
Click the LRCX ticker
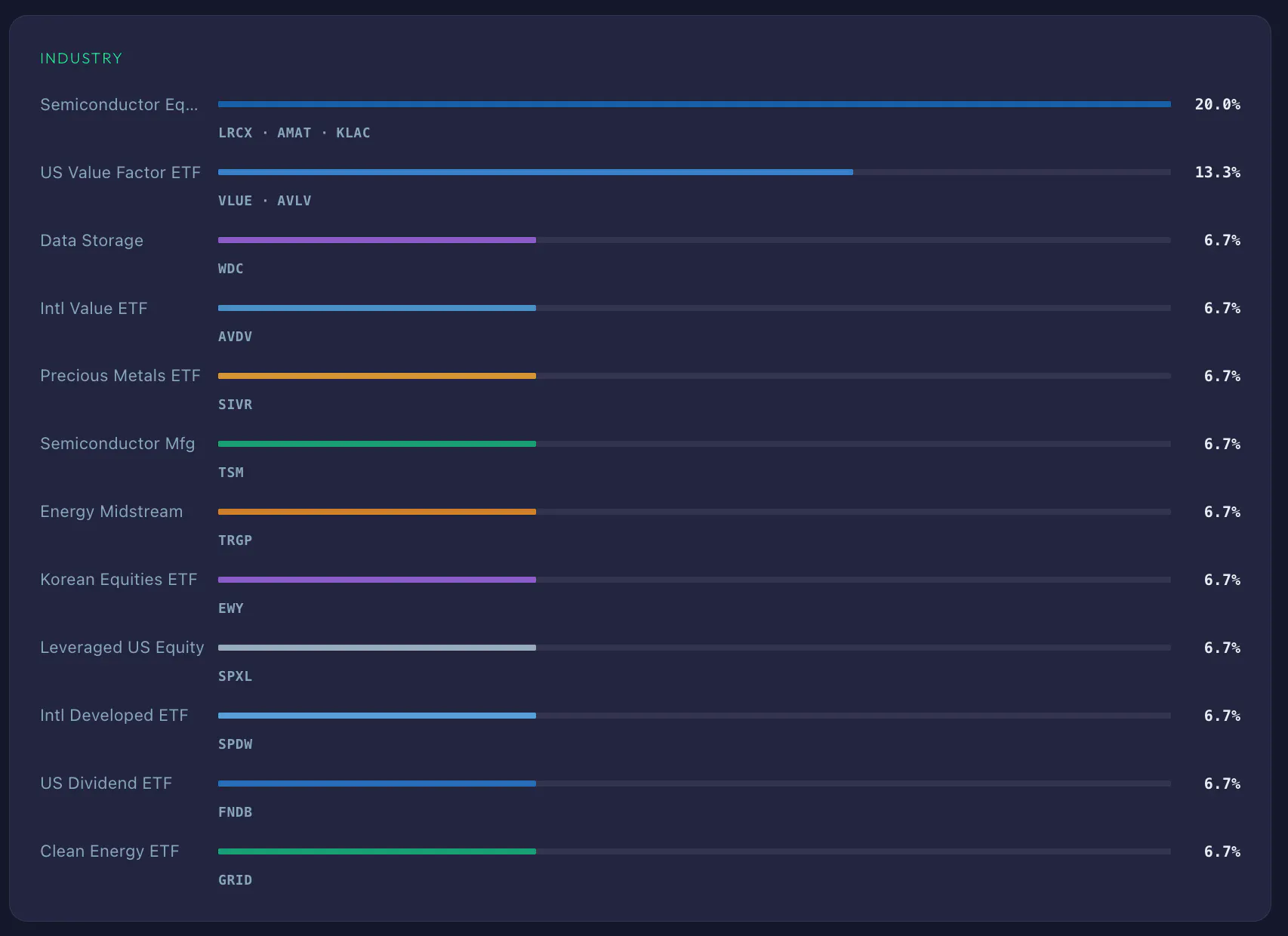point(236,133)
